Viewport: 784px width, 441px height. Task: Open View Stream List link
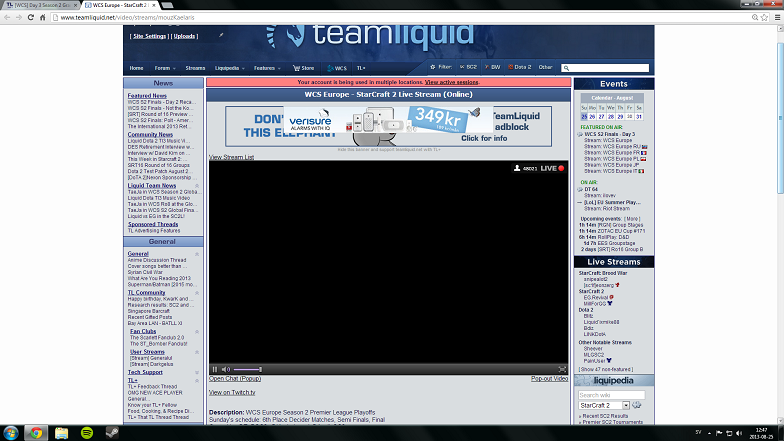[232, 157]
